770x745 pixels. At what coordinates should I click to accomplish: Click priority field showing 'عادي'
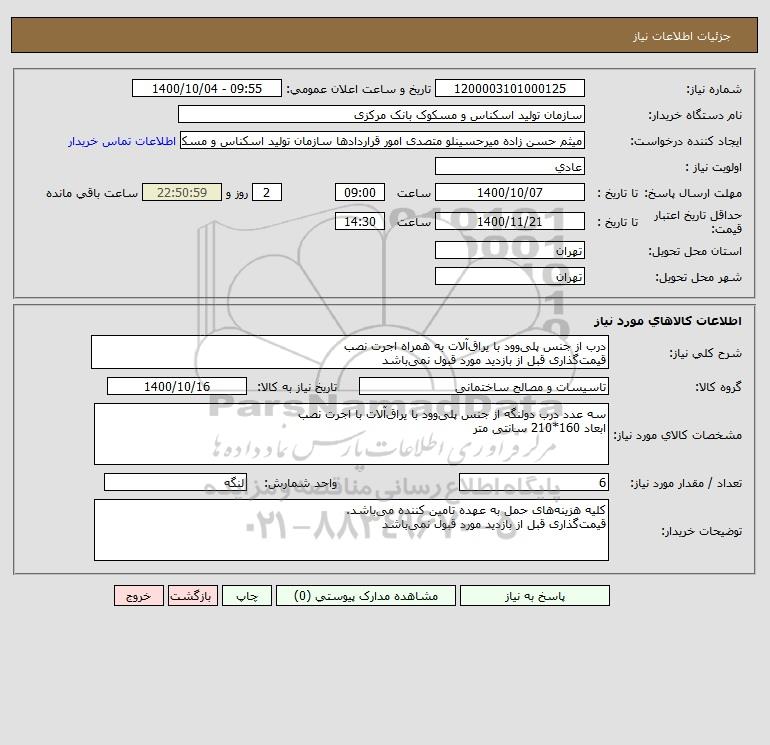[510, 166]
